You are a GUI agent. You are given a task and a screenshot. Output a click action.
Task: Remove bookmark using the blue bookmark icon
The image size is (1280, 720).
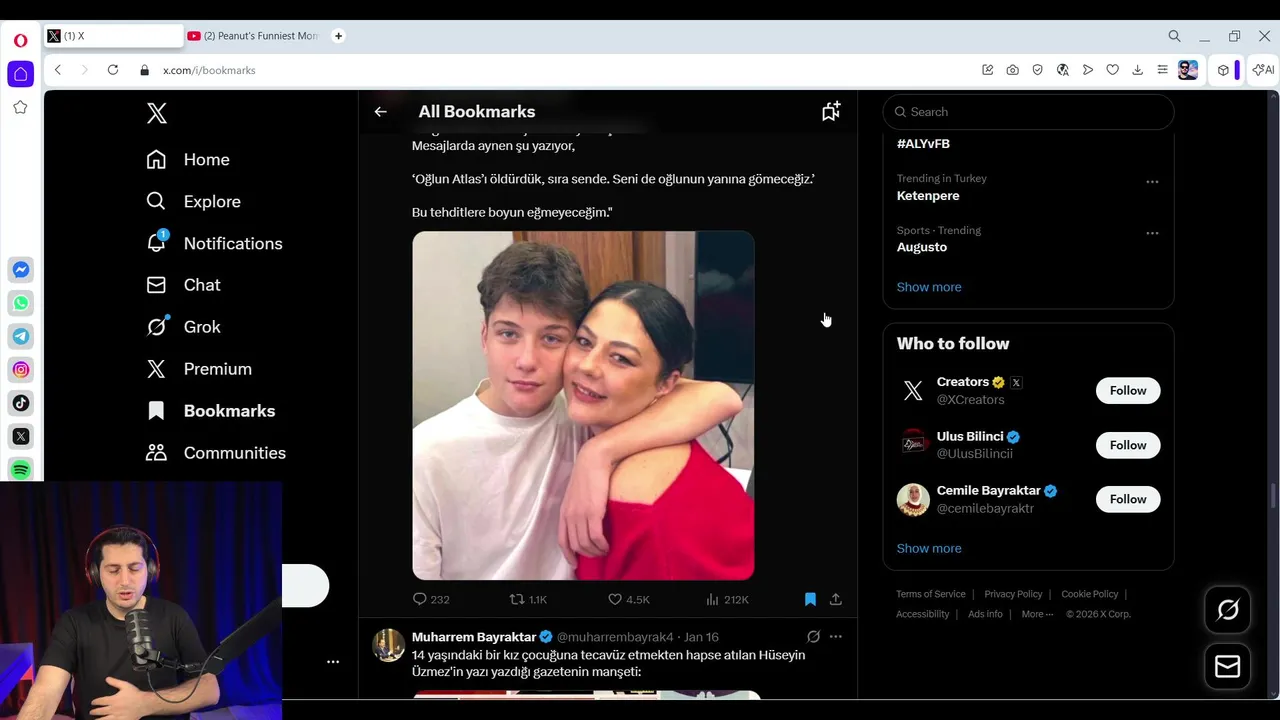tap(810, 599)
